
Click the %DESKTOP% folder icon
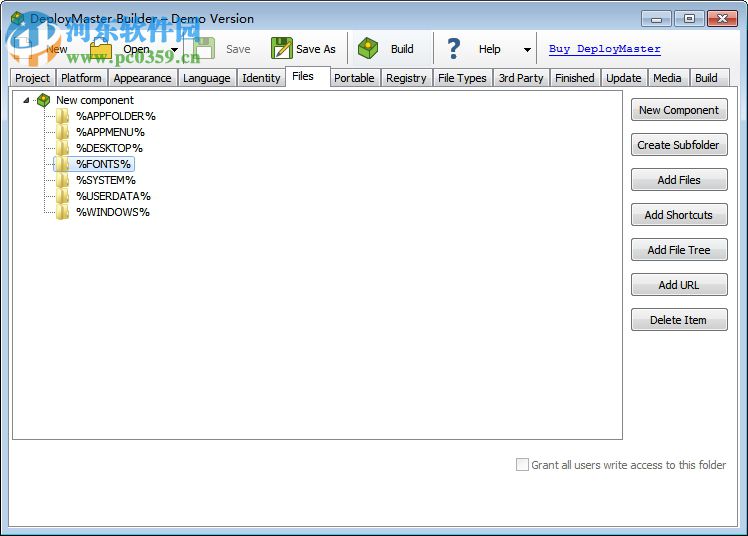pyautogui.click(x=62, y=148)
